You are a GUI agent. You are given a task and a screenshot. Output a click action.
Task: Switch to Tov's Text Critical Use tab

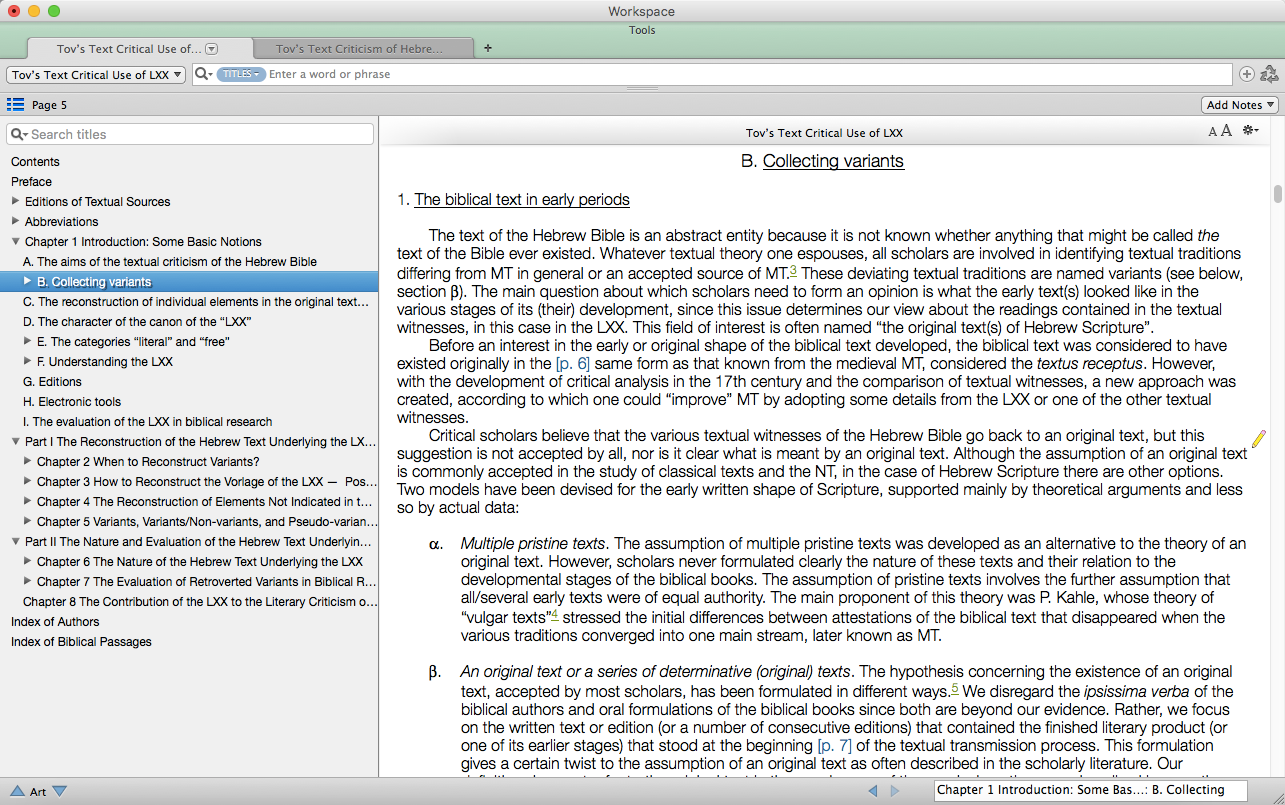point(140,48)
